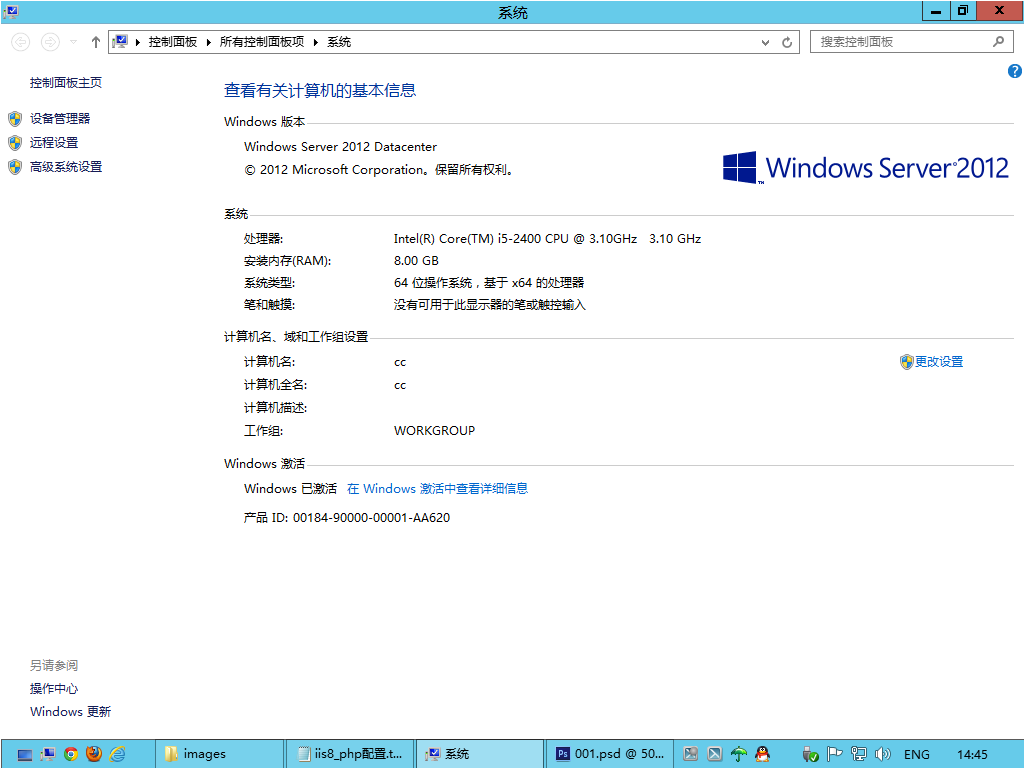Click 更改设置 link
Screen dimensions: 1024x768
(x=938, y=362)
